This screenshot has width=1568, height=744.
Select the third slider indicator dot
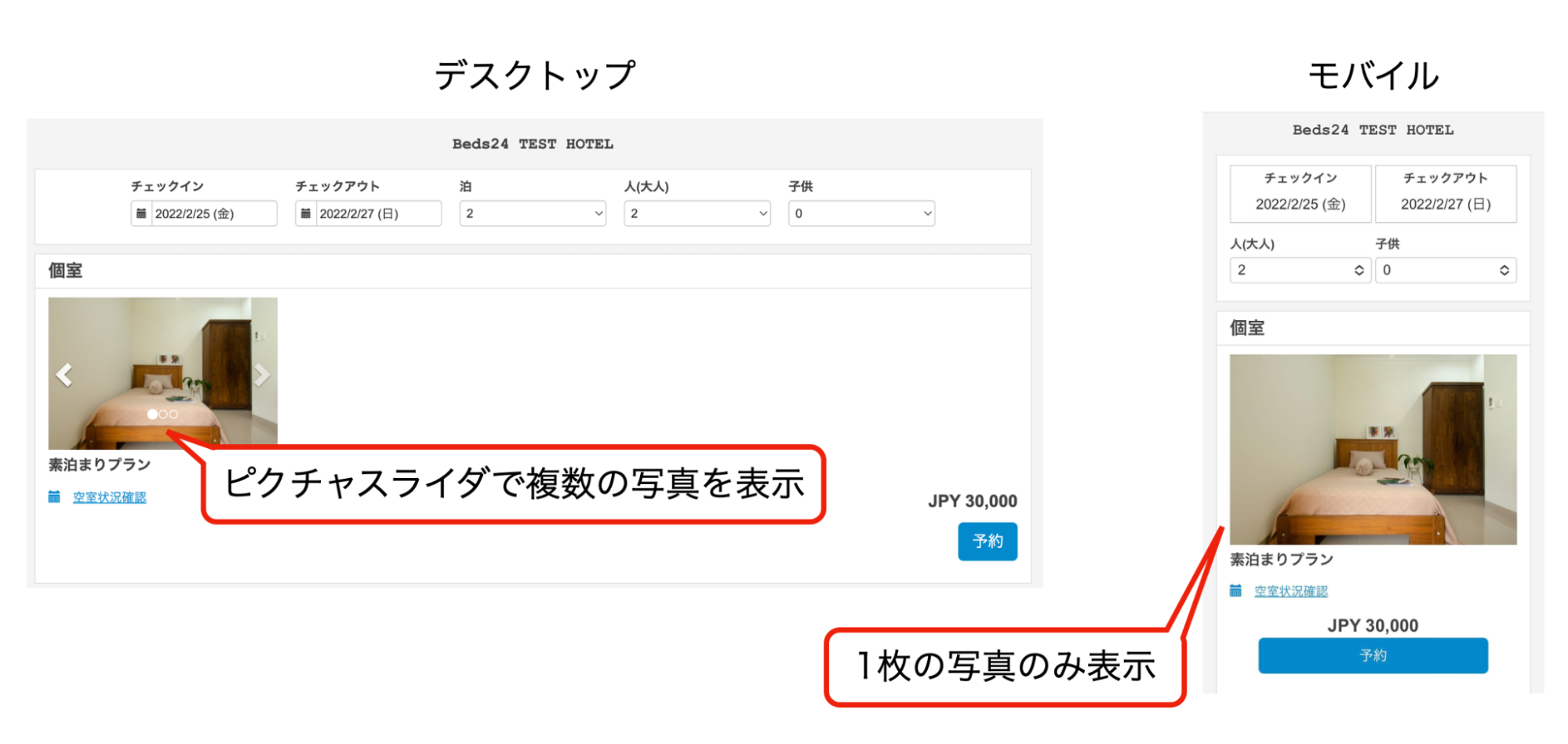(x=173, y=414)
